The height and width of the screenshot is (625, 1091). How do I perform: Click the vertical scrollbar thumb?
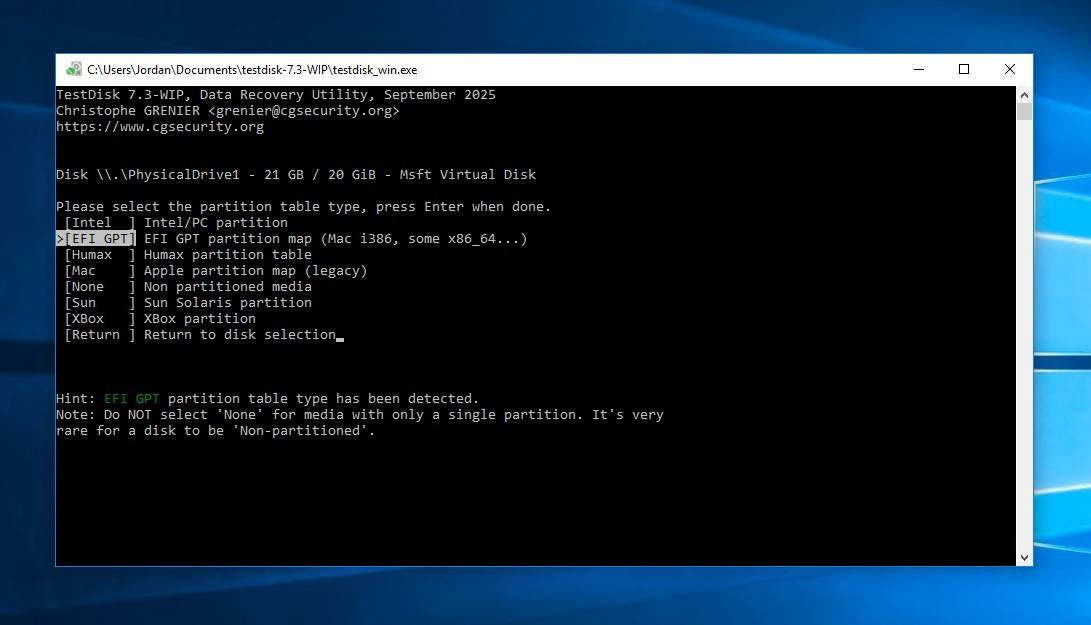pyautogui.click(x=1024, y=111)
